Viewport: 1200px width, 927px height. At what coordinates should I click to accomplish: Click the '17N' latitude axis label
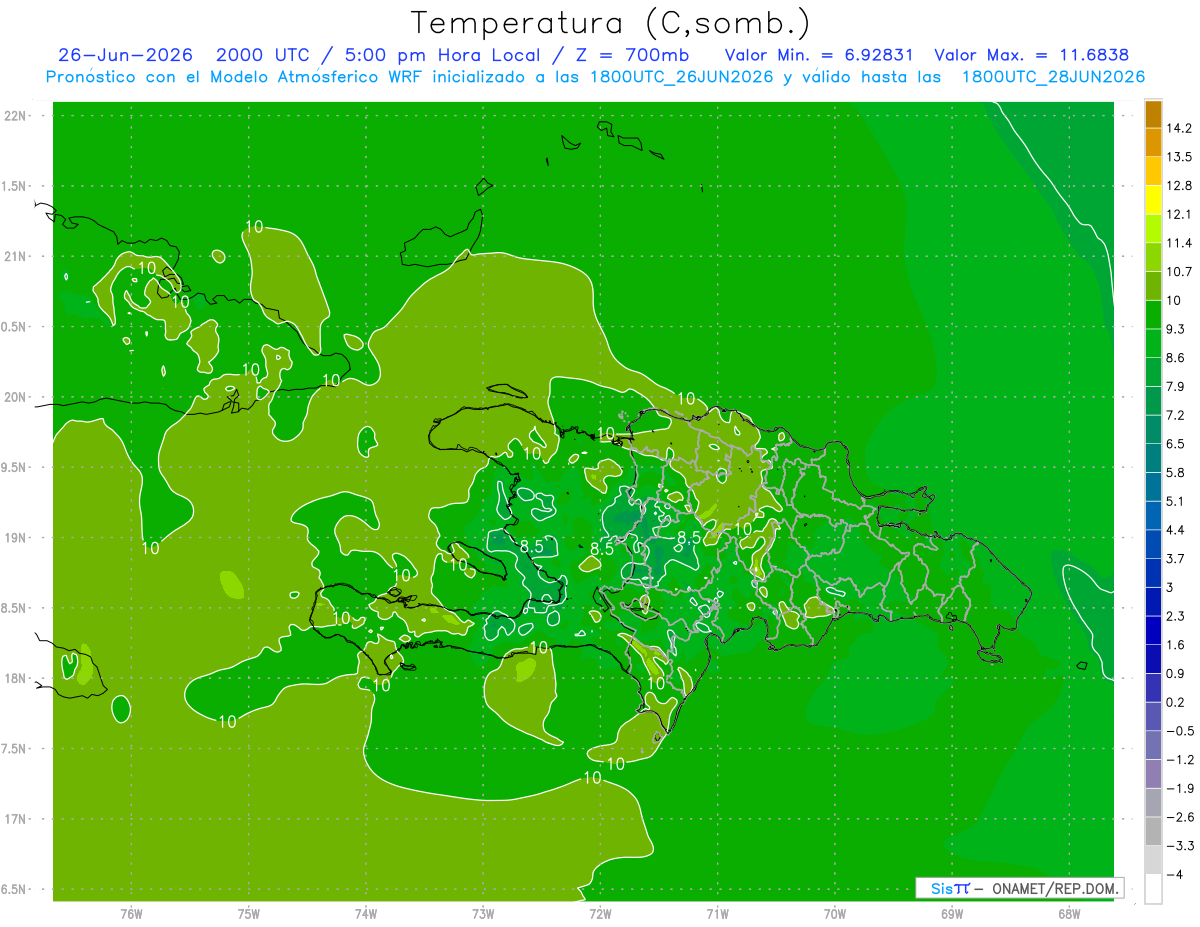coord(17,820)
